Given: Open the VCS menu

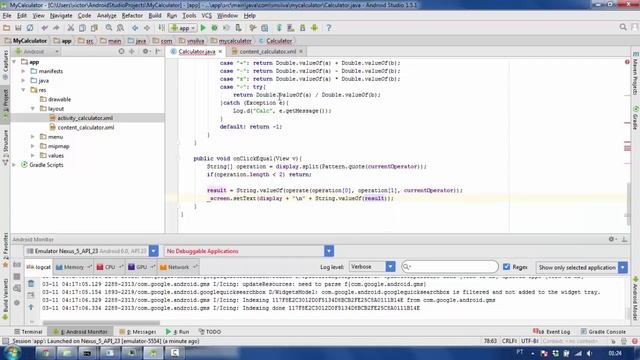Looking at the screenshot, I should [207, 16].
